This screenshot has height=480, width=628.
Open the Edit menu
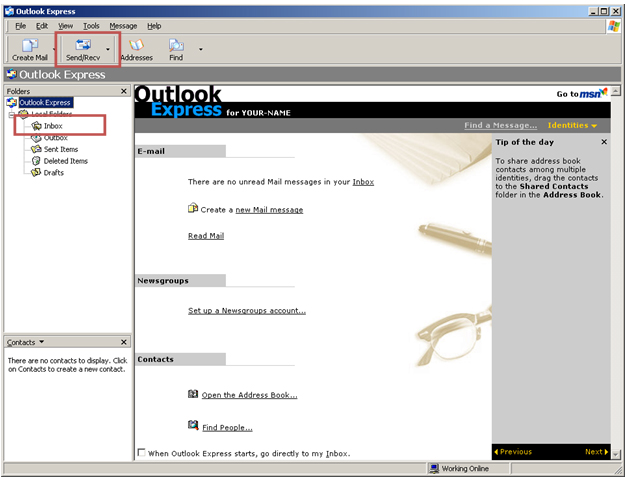coord(42,26)
